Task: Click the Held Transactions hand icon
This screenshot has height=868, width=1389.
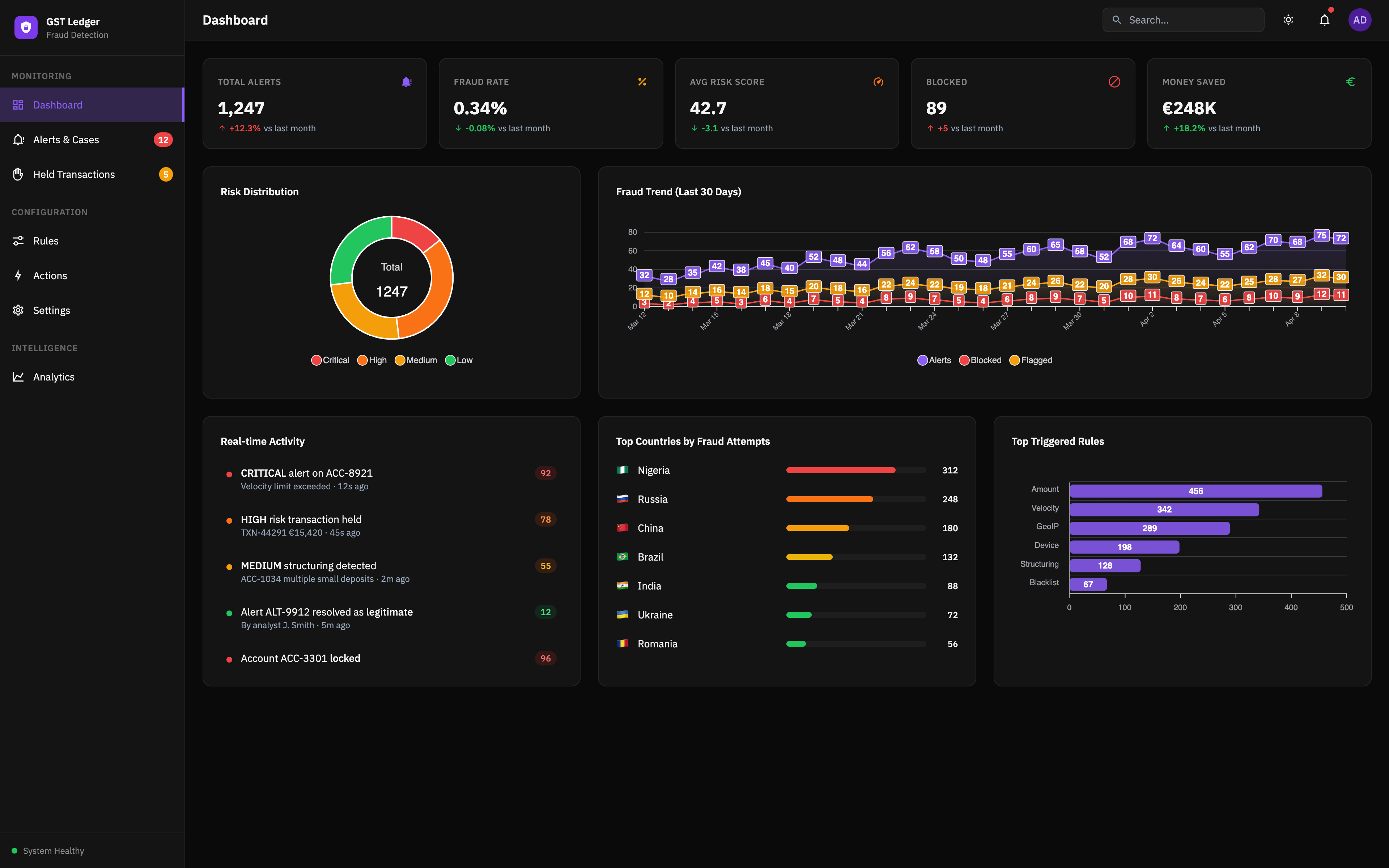Action: 18,174
